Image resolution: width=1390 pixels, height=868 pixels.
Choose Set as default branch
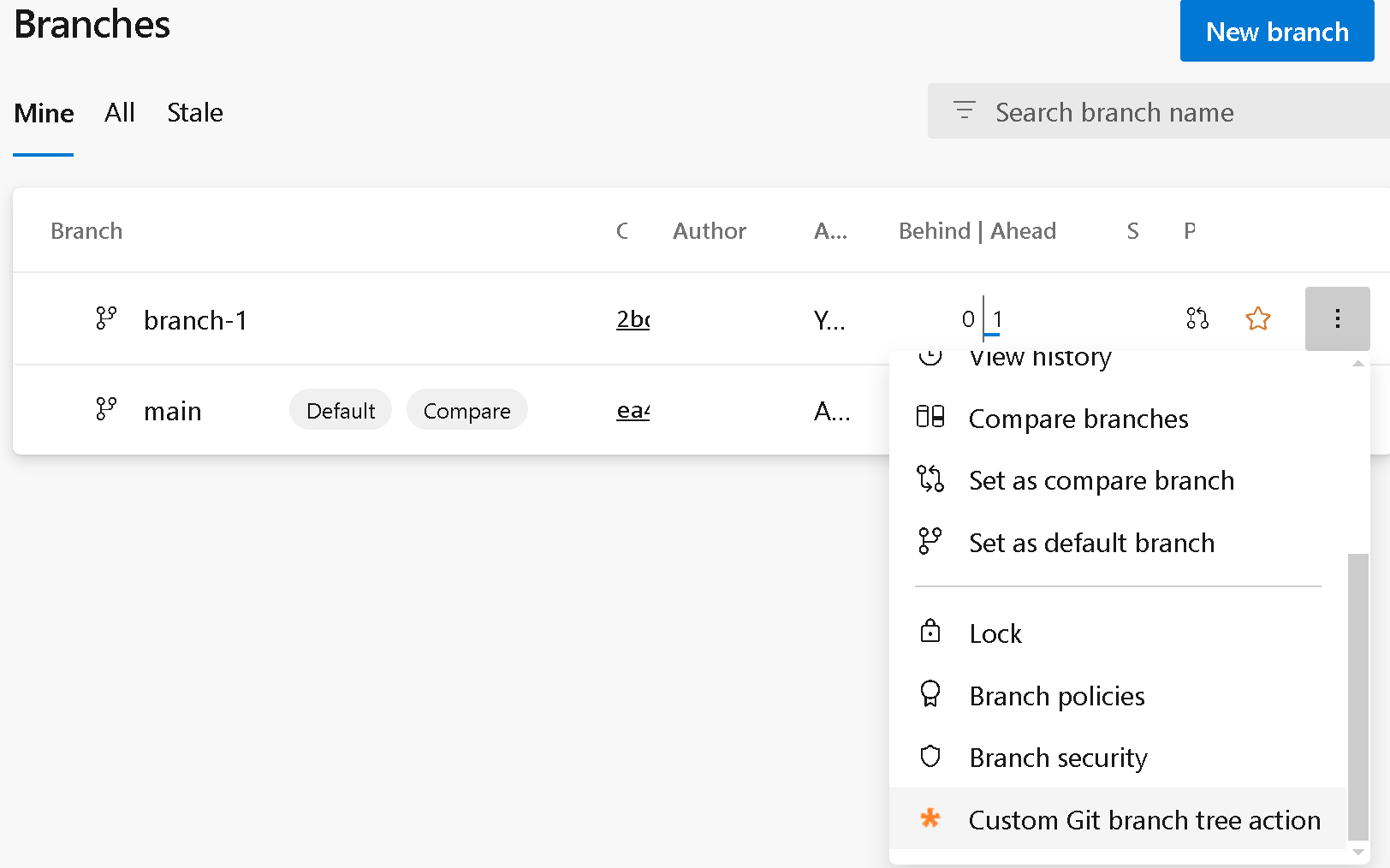click(1091, 542)
